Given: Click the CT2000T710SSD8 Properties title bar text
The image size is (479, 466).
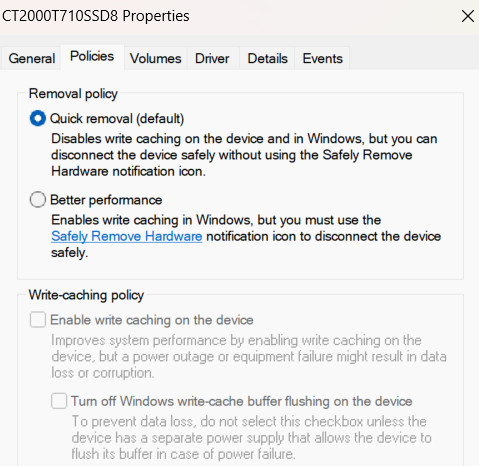Looking at the screenshot, I should [x=96, y=16].
